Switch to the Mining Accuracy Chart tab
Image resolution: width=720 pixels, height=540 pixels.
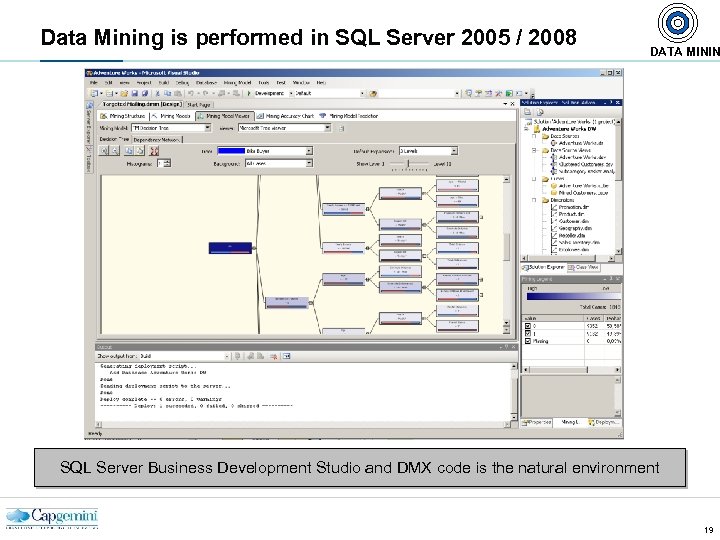(x=285, y=116)
